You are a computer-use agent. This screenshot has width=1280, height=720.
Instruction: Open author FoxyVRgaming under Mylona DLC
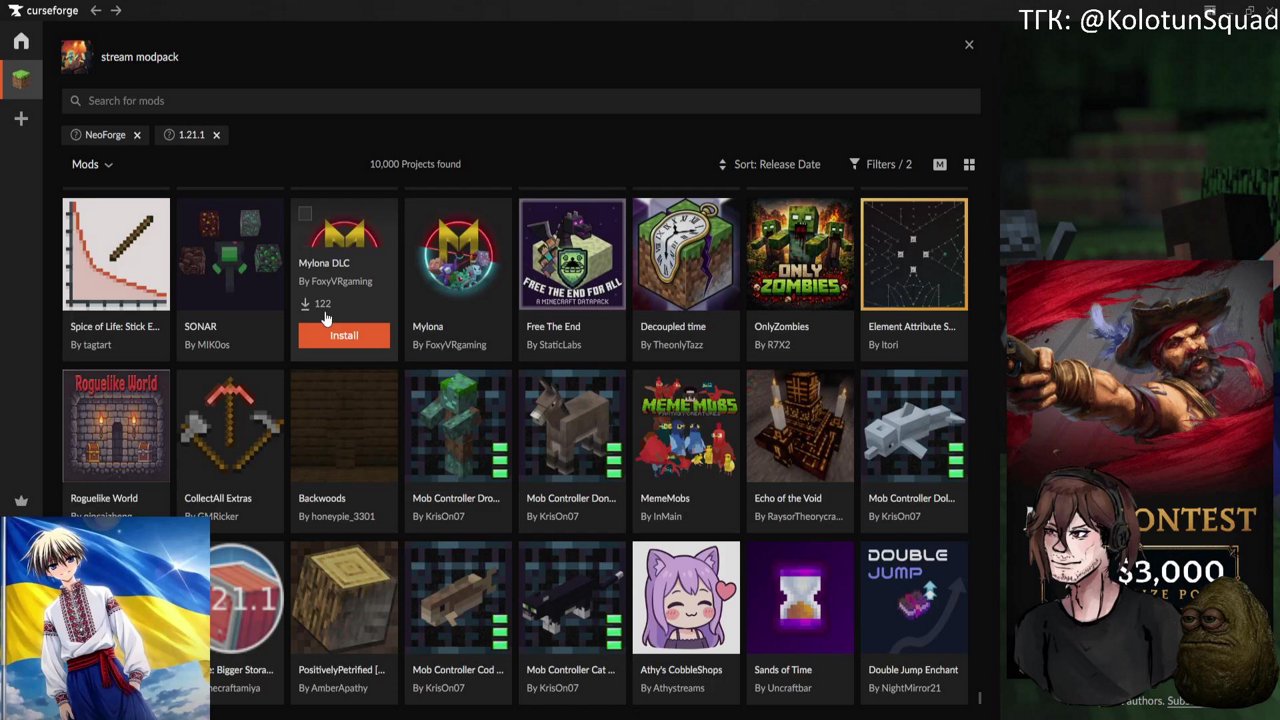point(335,282)
